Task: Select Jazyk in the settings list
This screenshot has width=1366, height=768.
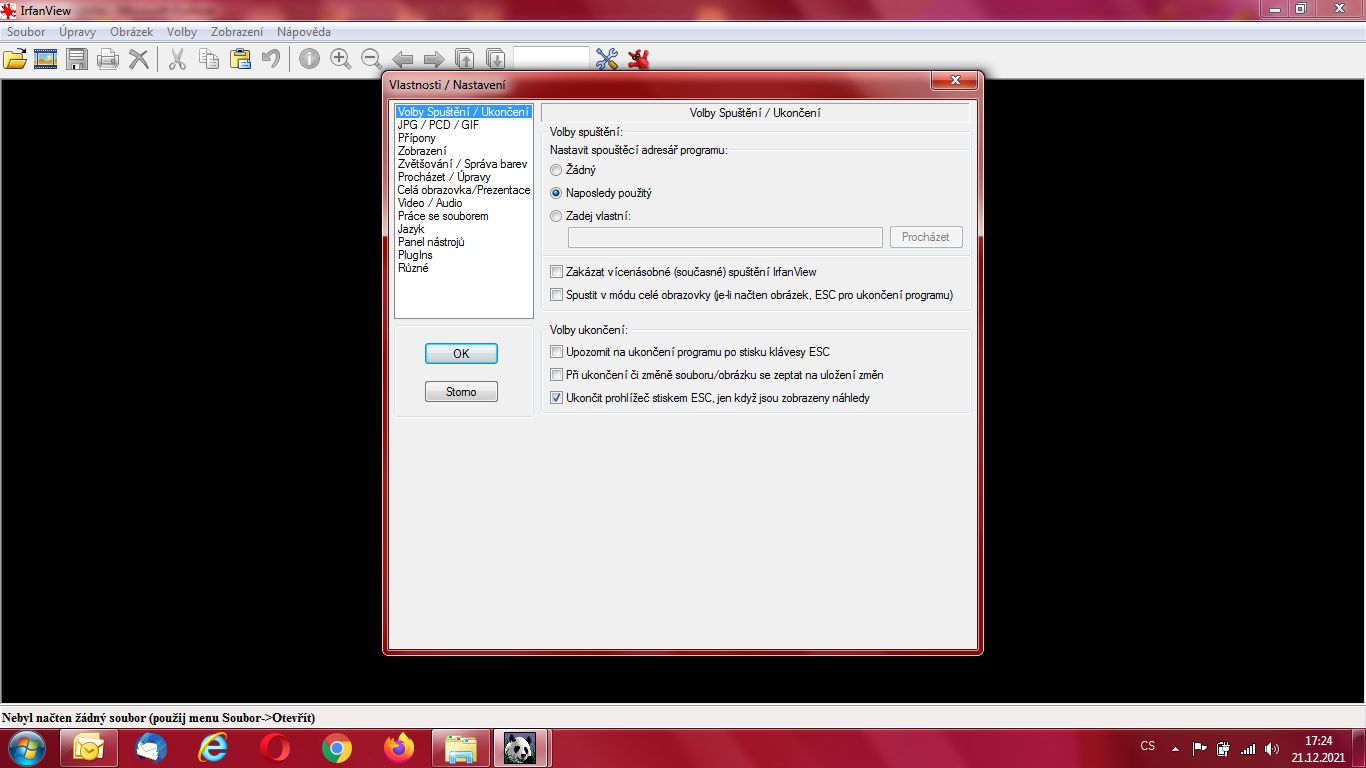Action: point(411,229)
